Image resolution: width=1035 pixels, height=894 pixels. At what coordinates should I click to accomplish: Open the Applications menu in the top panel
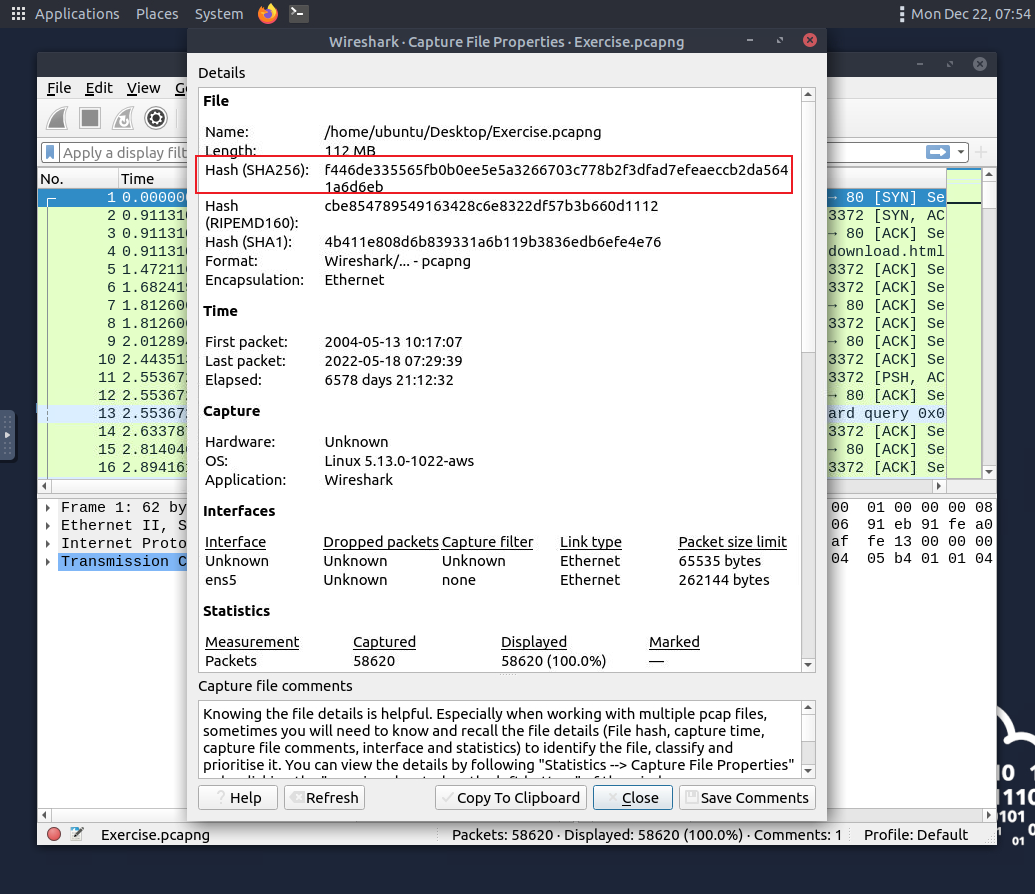[77, 14]
